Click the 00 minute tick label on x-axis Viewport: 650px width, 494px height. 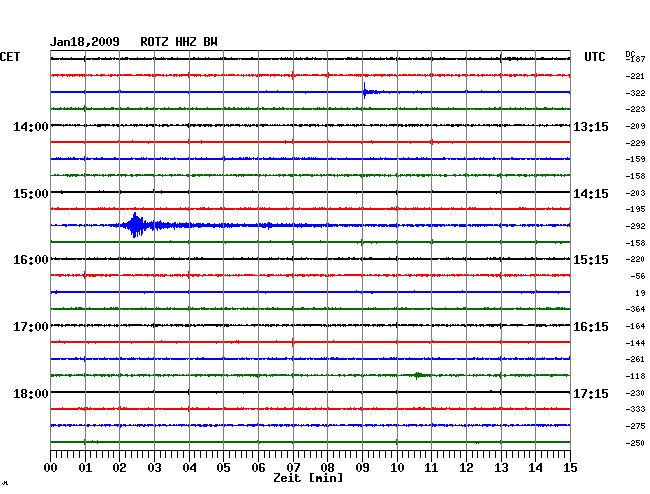[51, 468]
